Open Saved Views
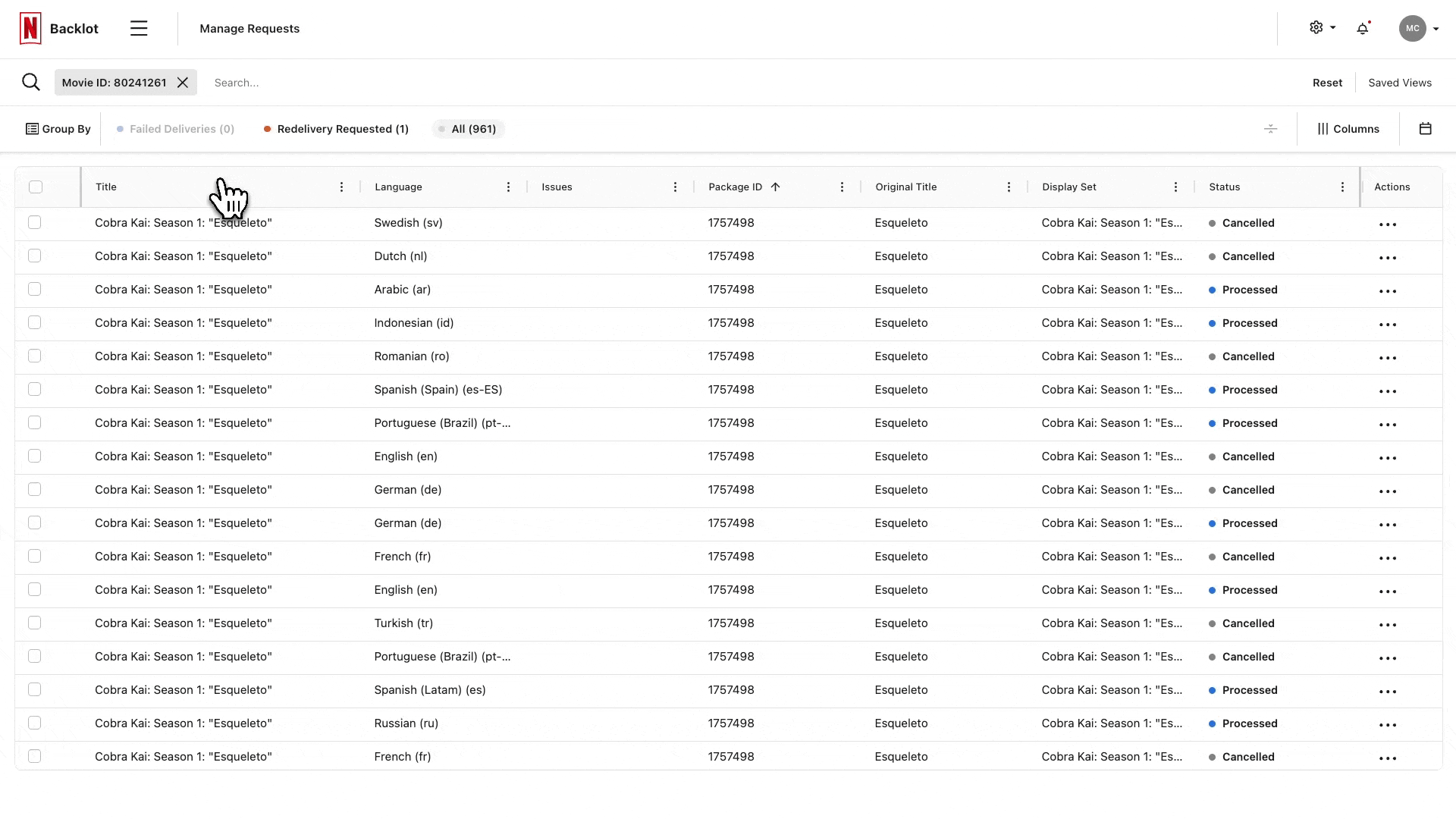 [x=1399, y=82]
